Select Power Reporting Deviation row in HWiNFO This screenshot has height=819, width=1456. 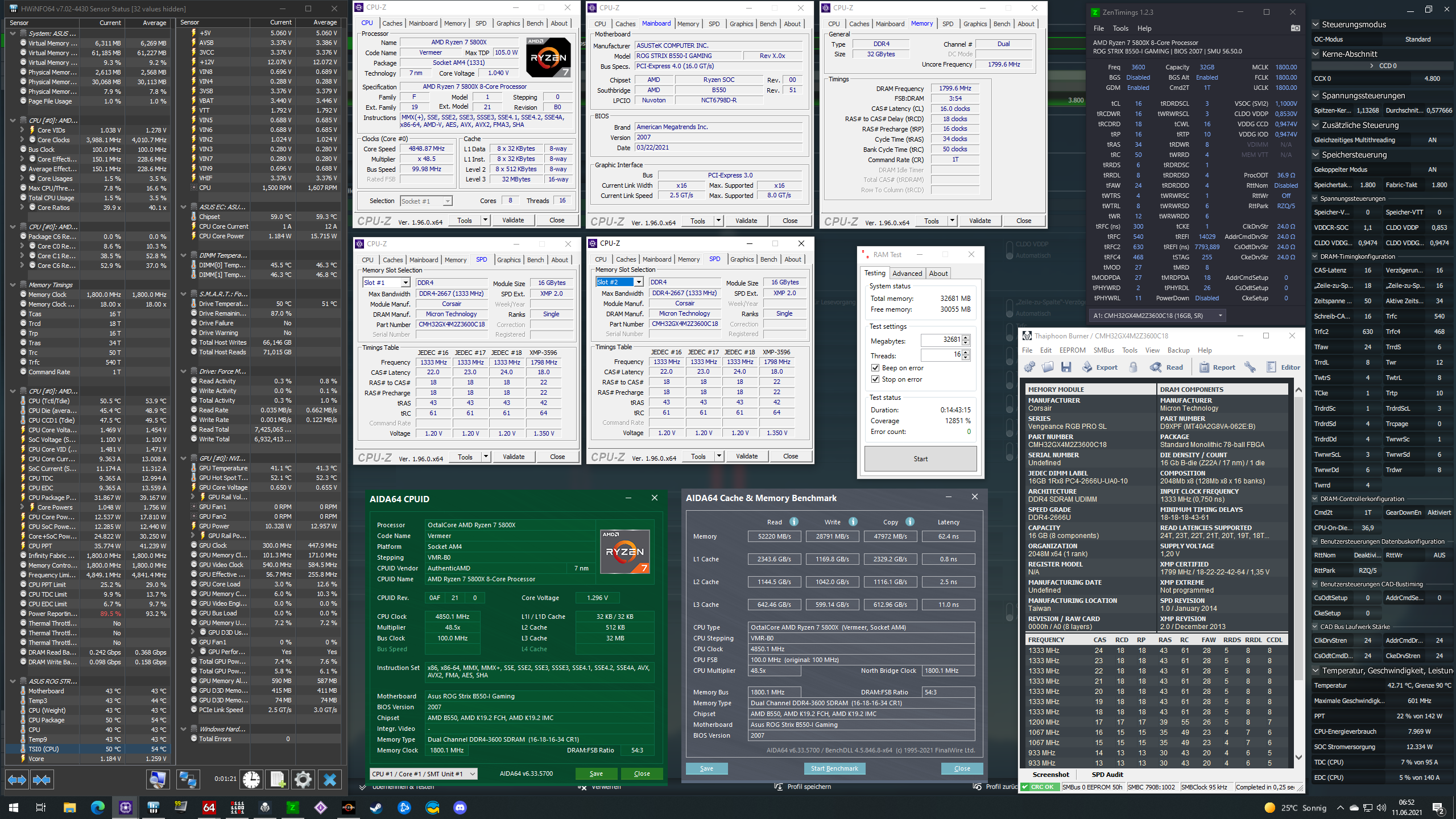tap(88, 614)
